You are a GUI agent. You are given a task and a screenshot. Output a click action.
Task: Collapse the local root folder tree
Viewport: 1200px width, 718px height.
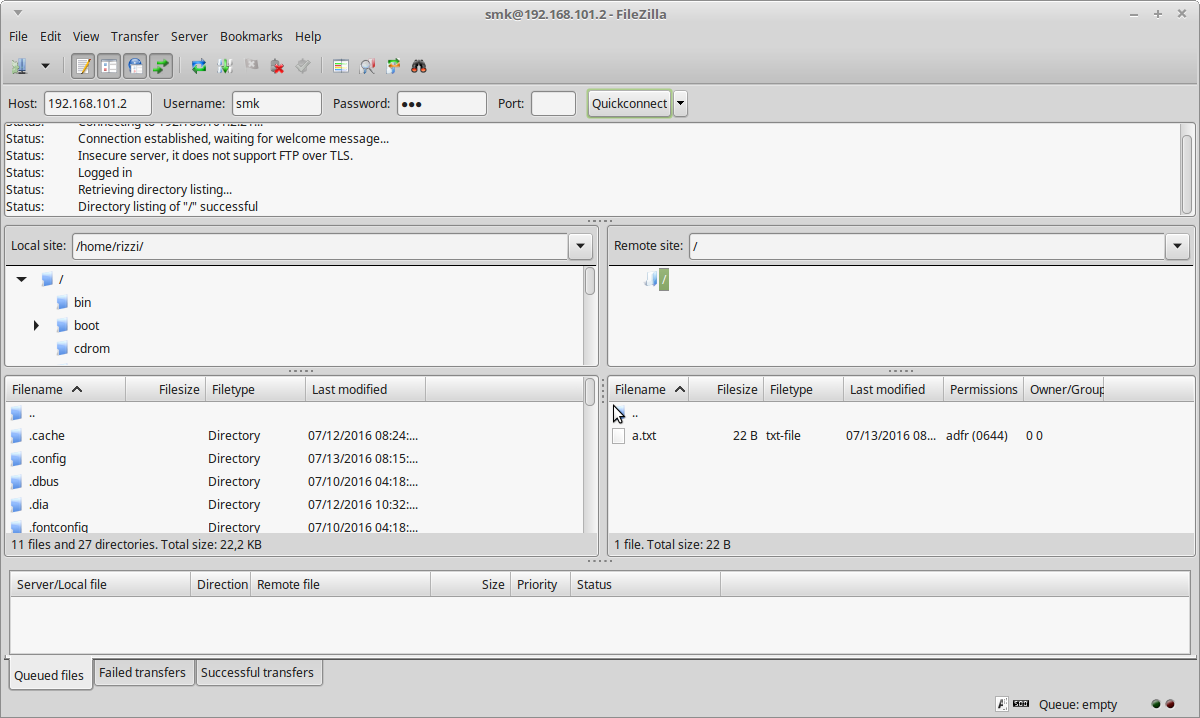(21, 280)
